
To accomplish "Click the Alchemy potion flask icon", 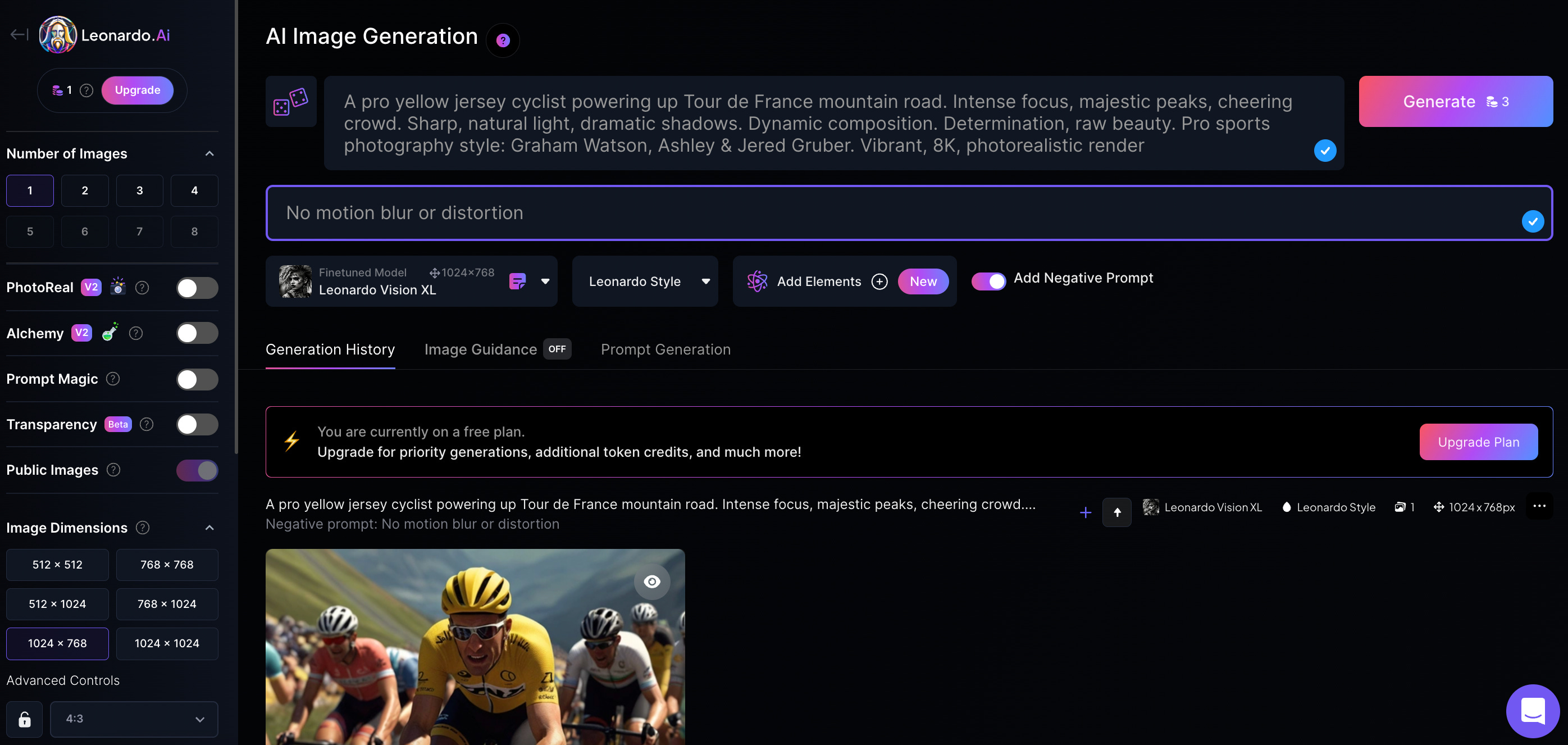I will 110,331.
